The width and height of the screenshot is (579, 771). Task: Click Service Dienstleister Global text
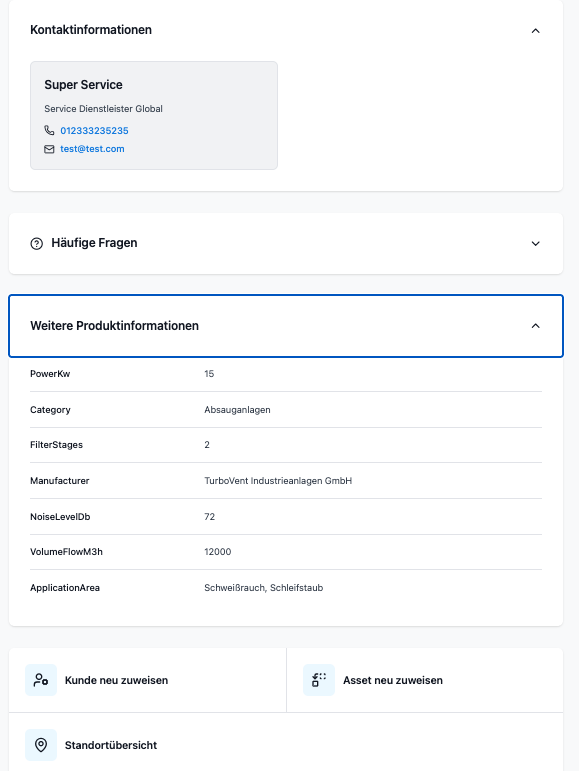[103, 109]
